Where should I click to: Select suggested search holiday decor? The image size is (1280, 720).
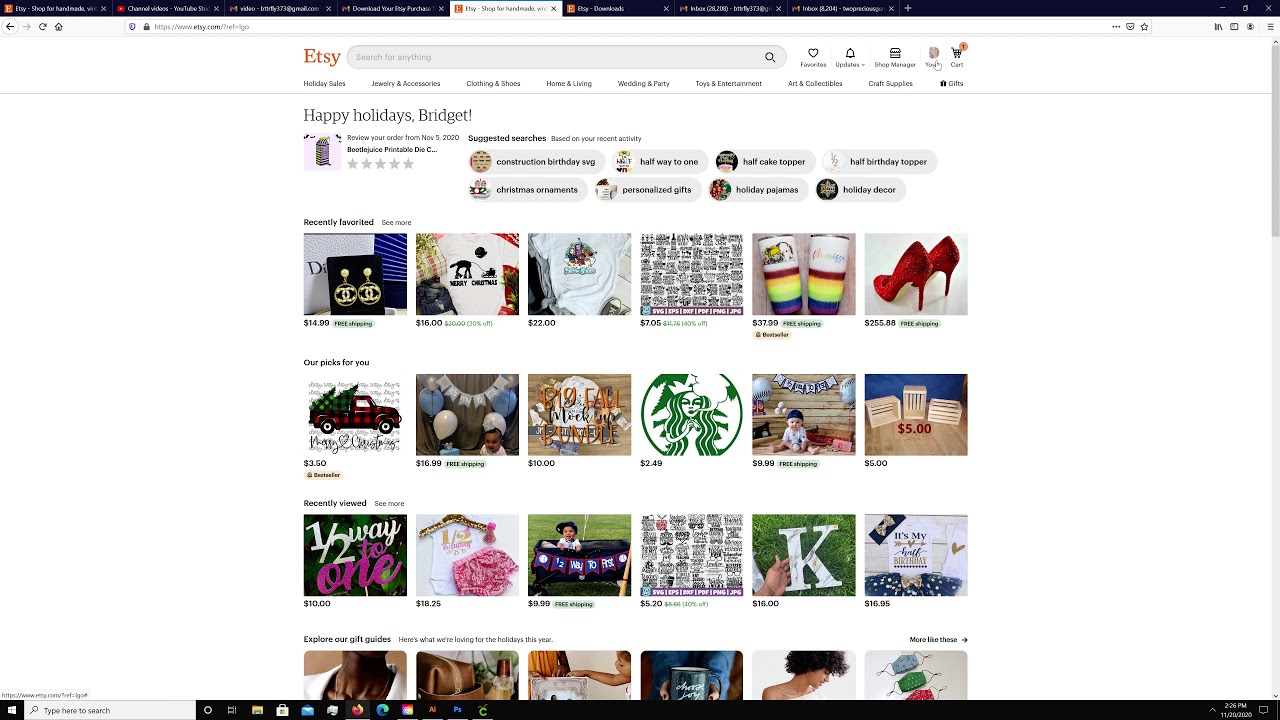(860, 189)
